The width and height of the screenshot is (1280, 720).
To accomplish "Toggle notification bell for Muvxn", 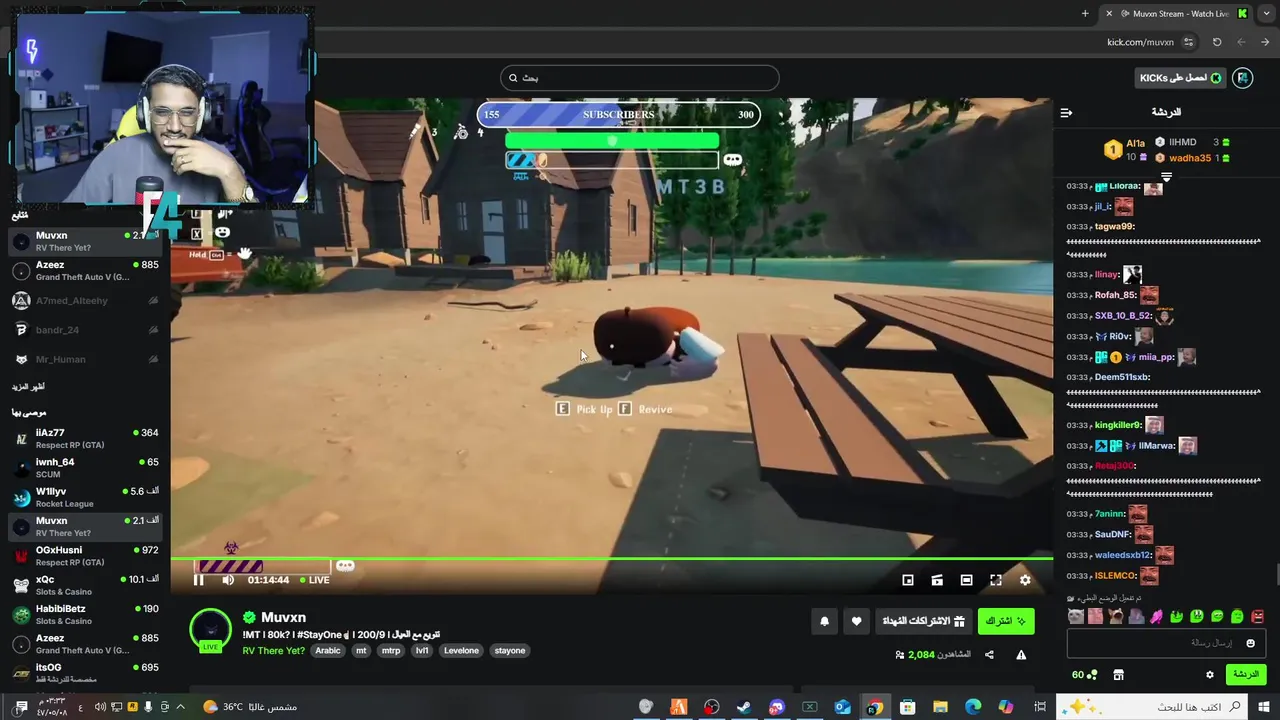I will (825, 621).
